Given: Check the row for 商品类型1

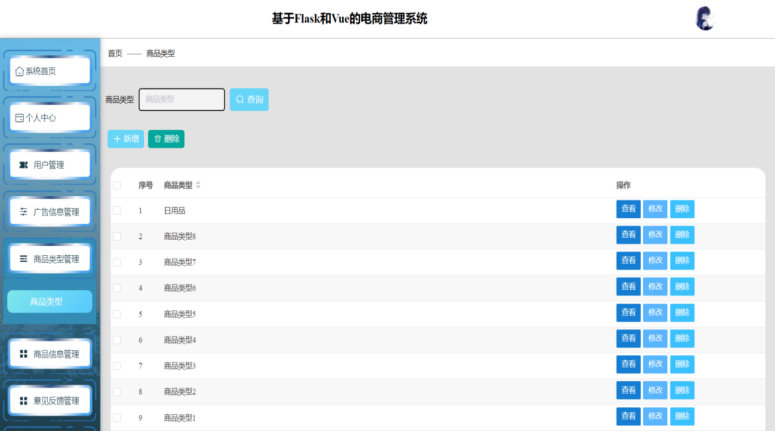Looking at the screenshot, I should point(117,418).
